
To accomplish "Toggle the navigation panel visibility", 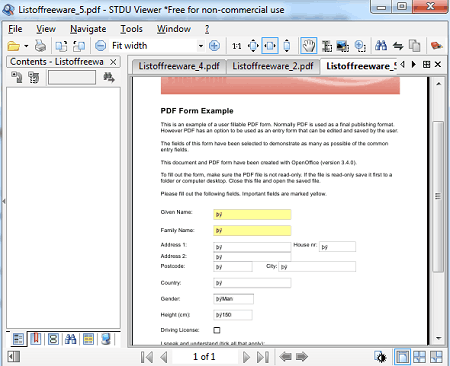I will pyautogui.click(x=14, y=357).
